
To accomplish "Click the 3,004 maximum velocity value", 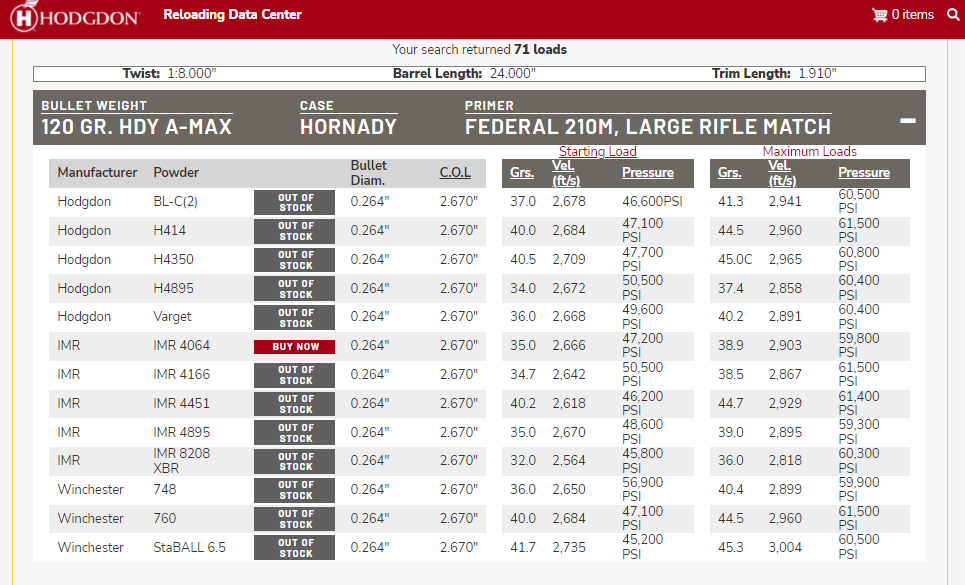I will [785, 547].
